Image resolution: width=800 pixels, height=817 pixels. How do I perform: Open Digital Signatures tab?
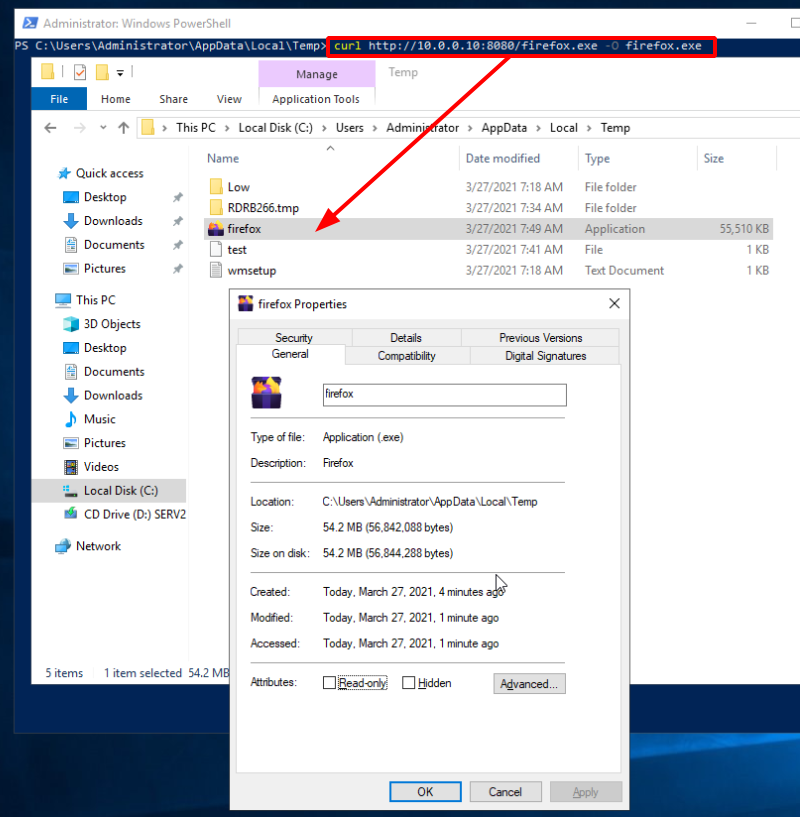point(545,356)
